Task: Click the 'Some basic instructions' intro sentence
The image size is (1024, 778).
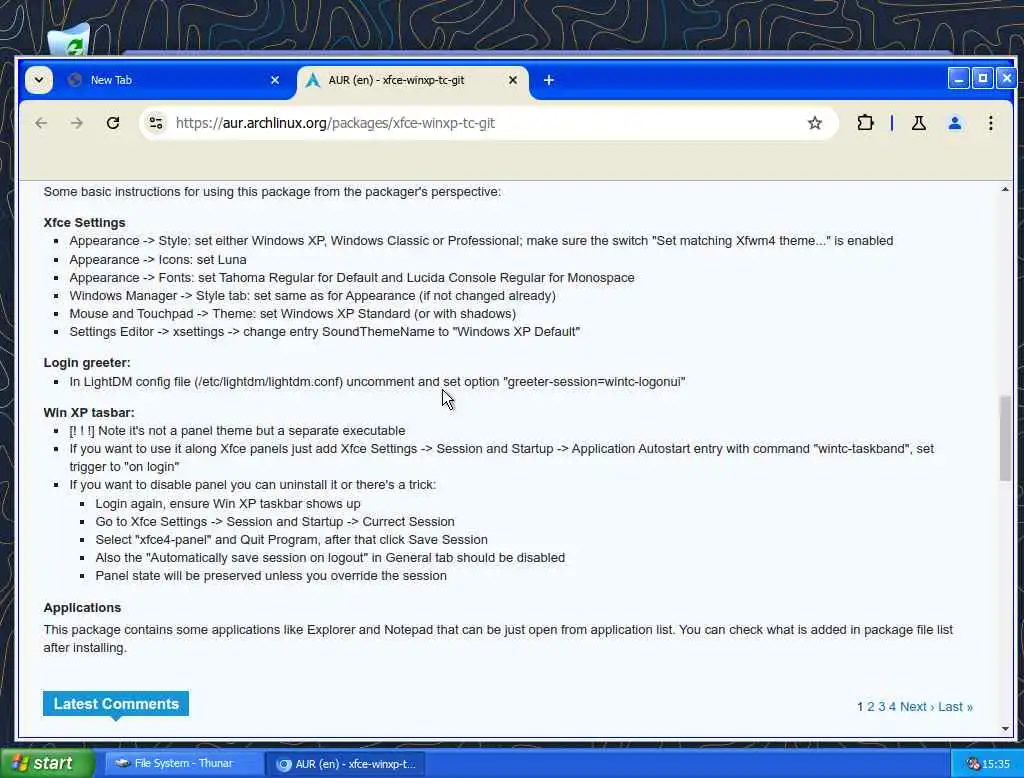Action: 272,191
